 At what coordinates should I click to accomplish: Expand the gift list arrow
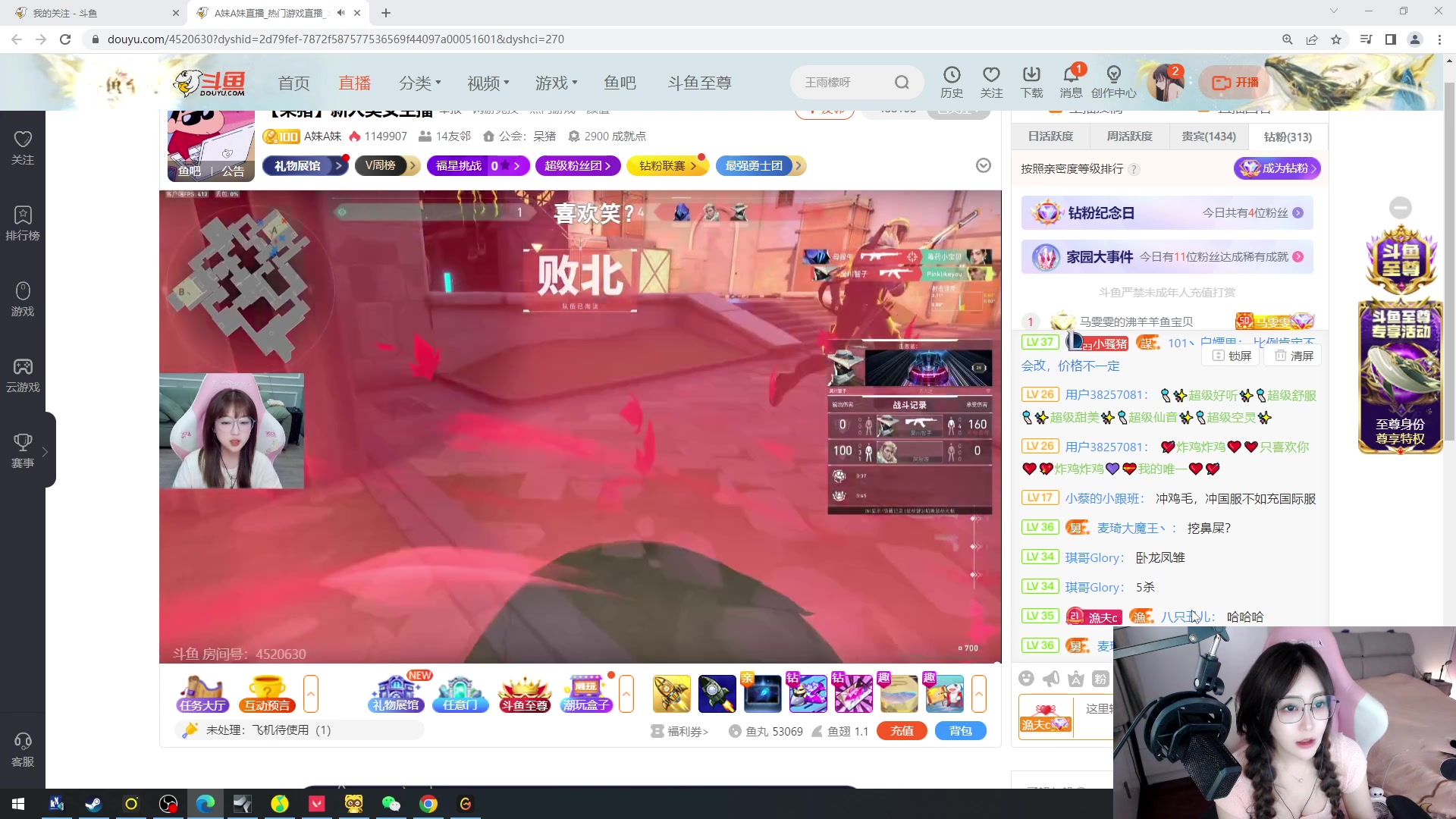click(978, 694)
